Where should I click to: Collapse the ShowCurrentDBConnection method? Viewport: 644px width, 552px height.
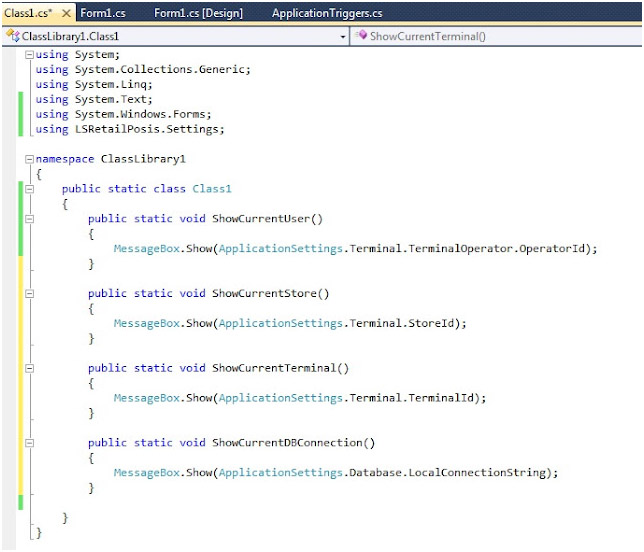[x=28, y=443]
